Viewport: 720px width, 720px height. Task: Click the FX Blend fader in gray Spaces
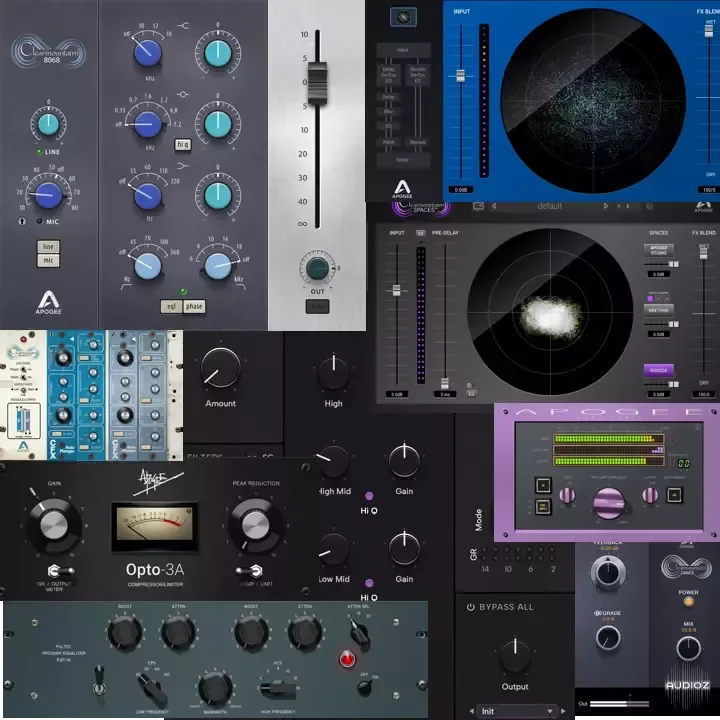click(703, 252)
